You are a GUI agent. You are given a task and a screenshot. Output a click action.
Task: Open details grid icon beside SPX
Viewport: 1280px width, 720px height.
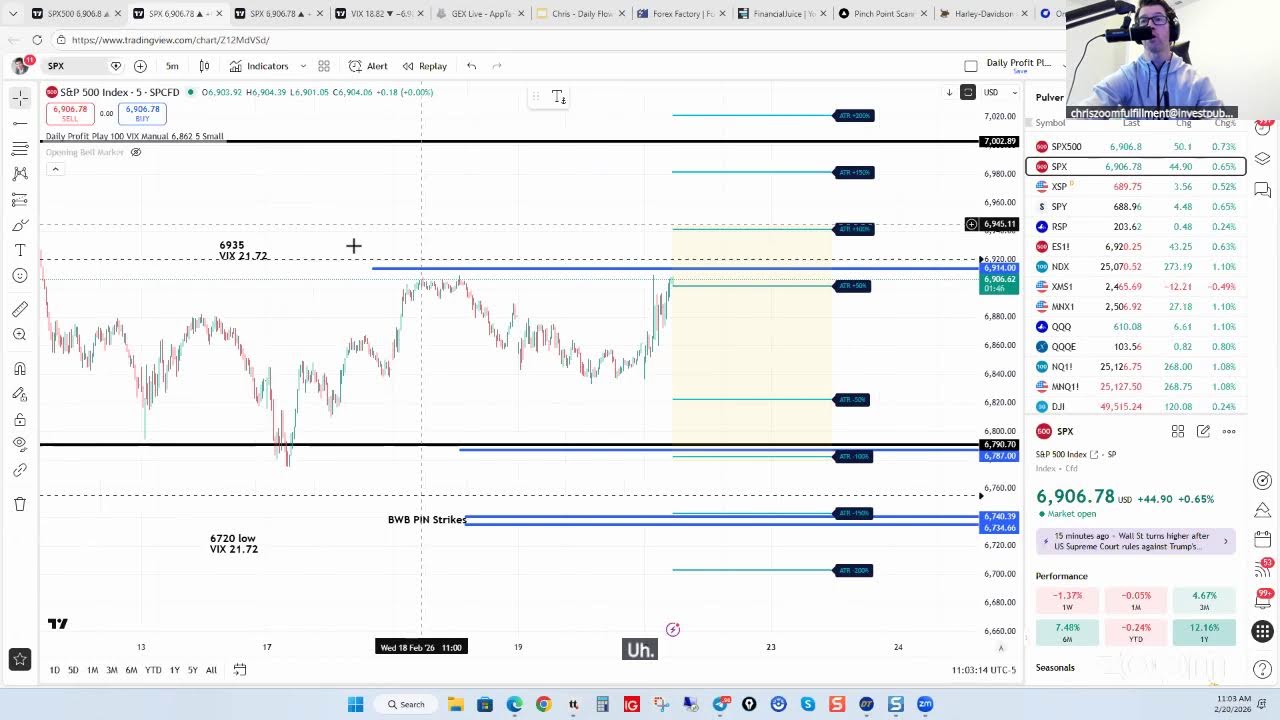[1178, 431]
